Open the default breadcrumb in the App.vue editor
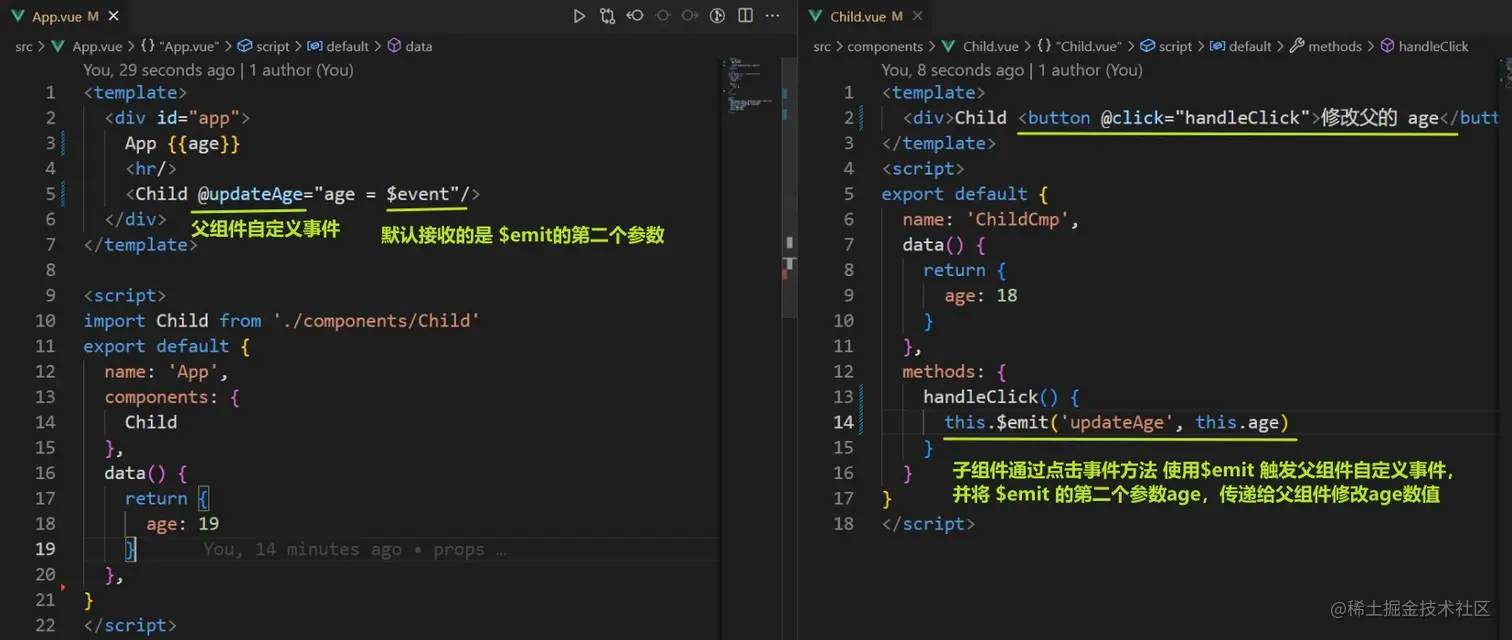The height and width of the screenshot is (640, 1512). pyautogui.click(x=338, y=46)
